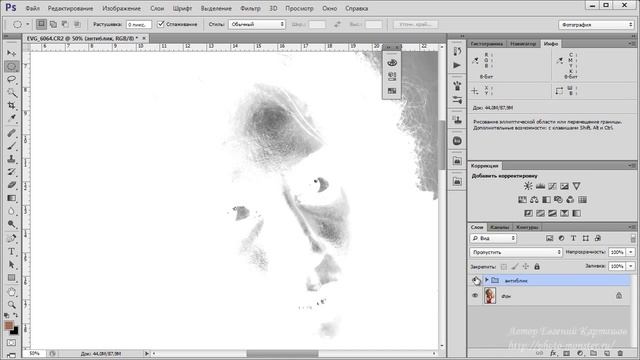Open the layer filter Вид dropdown
This screenshot has height=360, width=640.
pos(493,238)
